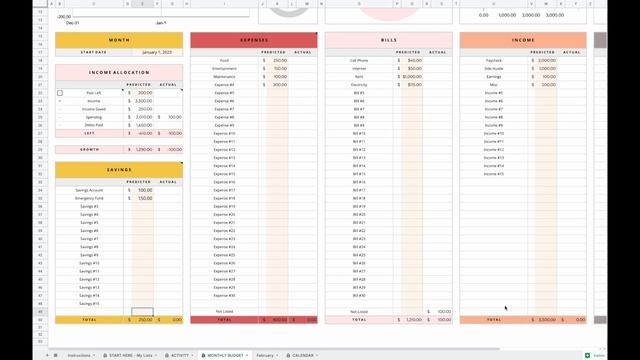This screenshot has height=360, width=640.
Task: Click the MONTH section header
Action: click(x=119, y=40)
